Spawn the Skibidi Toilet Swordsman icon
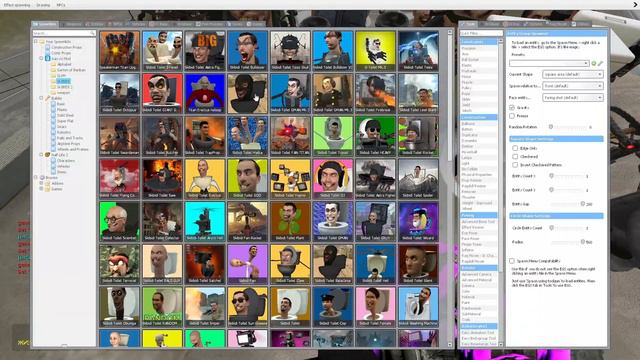This screenshot has height=360, width=640. pos(120,136)
